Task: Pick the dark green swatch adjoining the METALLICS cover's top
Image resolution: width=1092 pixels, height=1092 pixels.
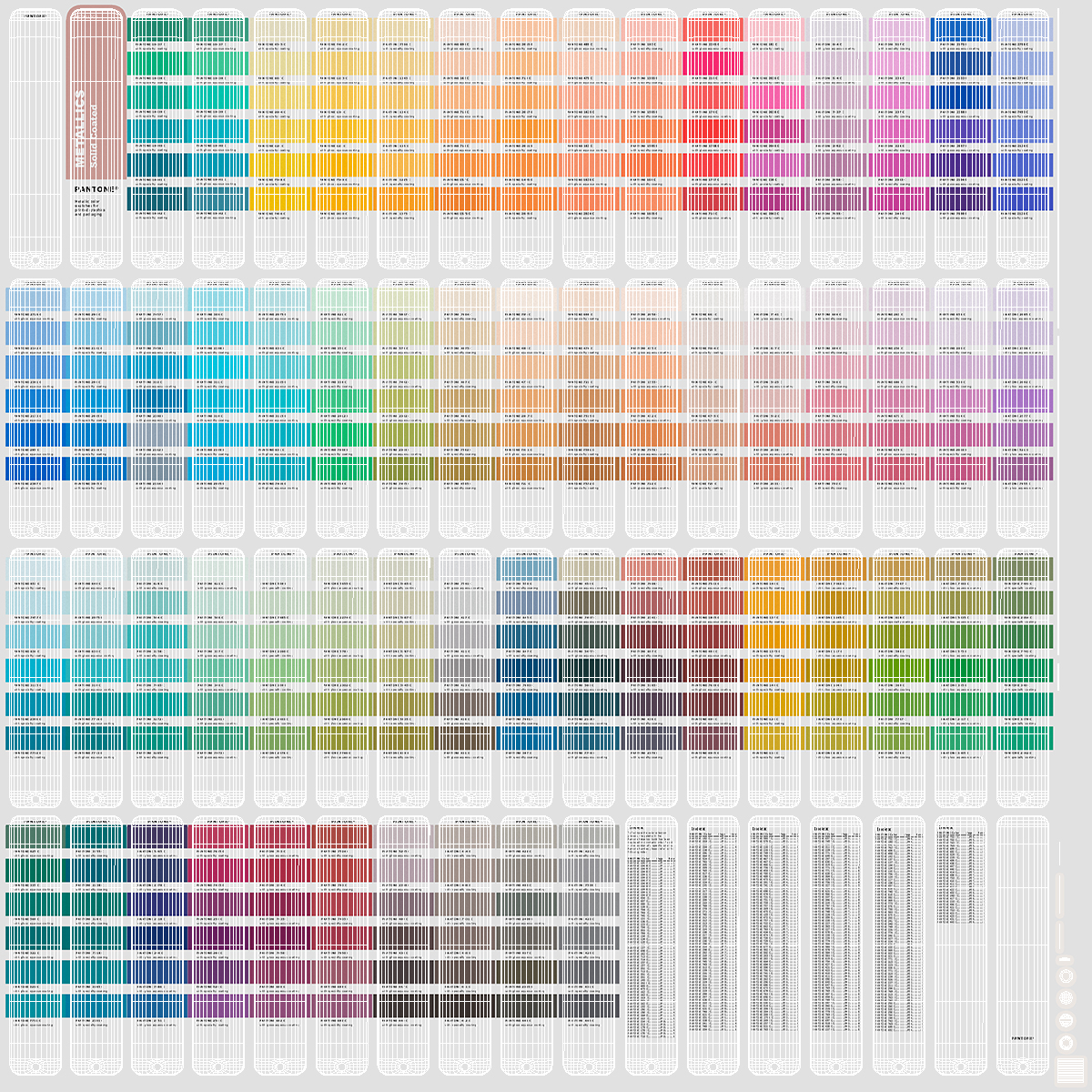Action: (x=157, y=29)
